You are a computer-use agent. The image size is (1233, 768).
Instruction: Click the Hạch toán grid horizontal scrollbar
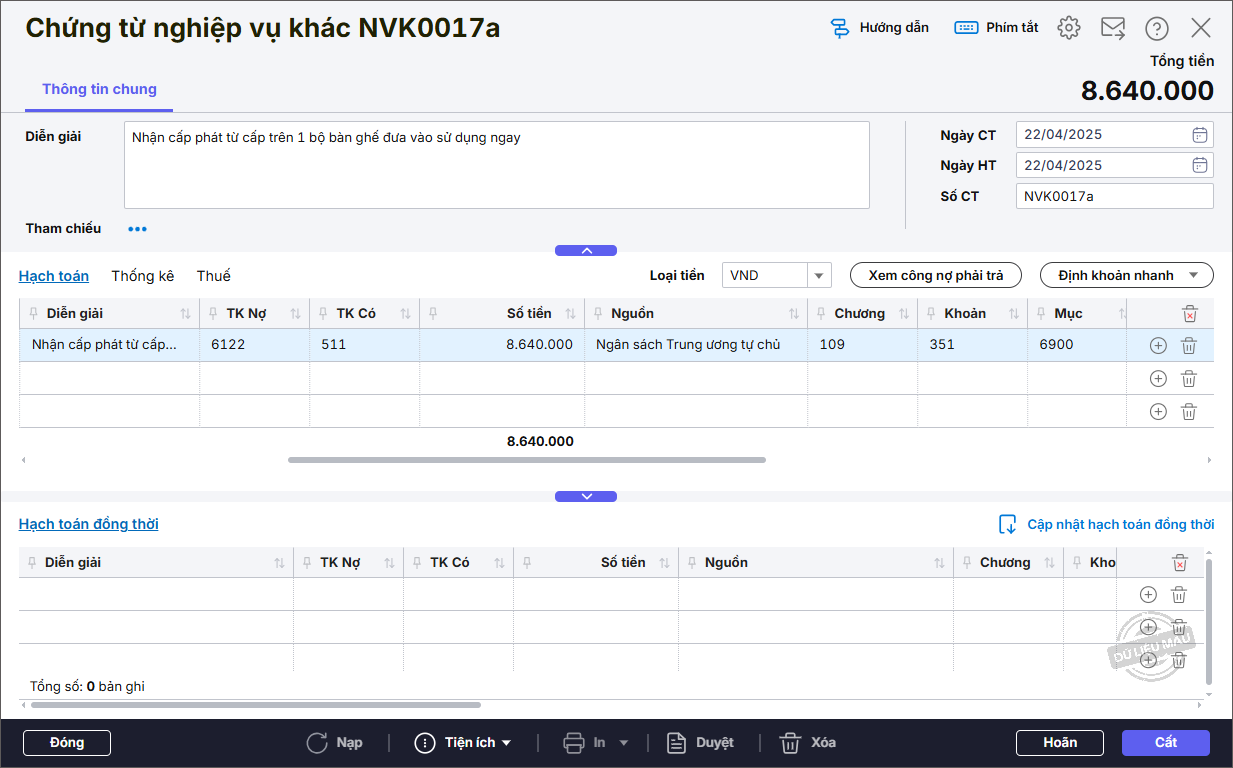point(526,460)
